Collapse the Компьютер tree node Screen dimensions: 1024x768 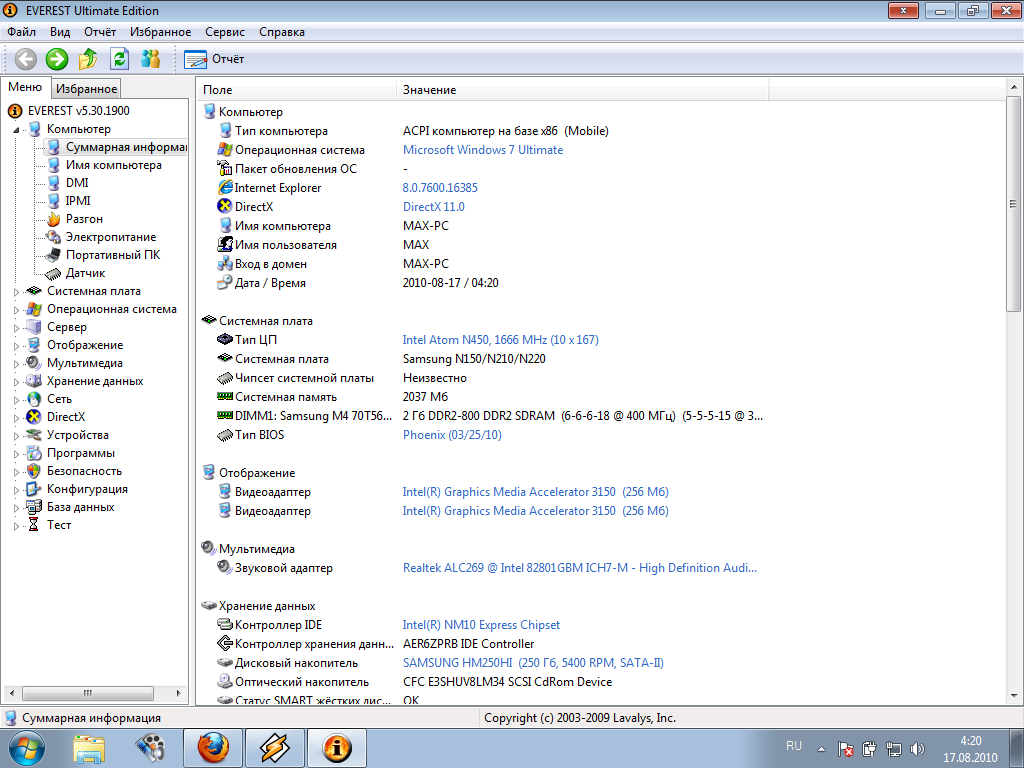(16, 129)
